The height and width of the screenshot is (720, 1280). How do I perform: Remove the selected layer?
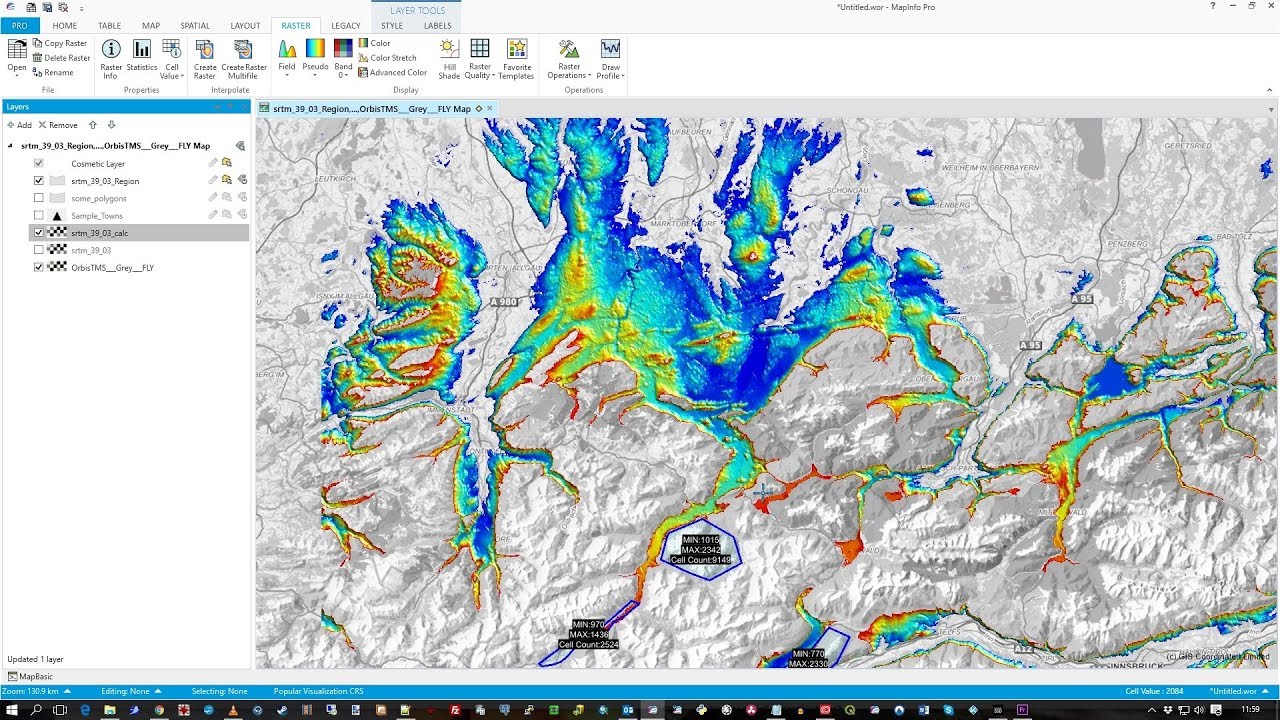click(x=58, y=125)
